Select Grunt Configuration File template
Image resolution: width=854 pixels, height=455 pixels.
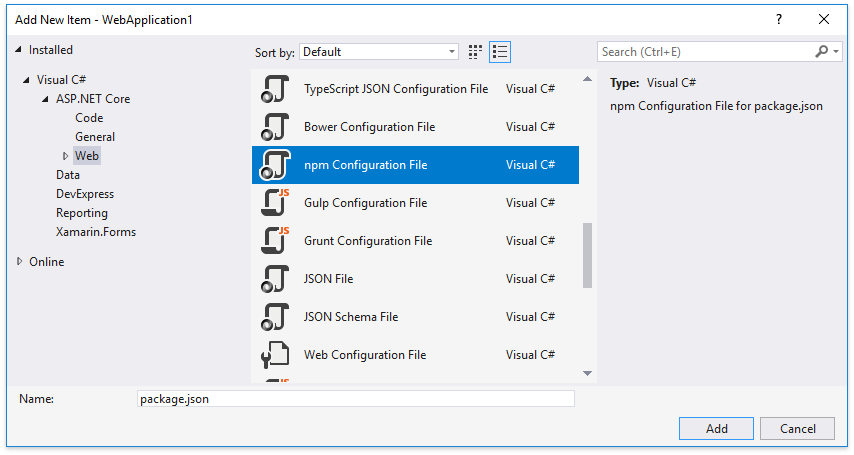[x=415, y=241]
